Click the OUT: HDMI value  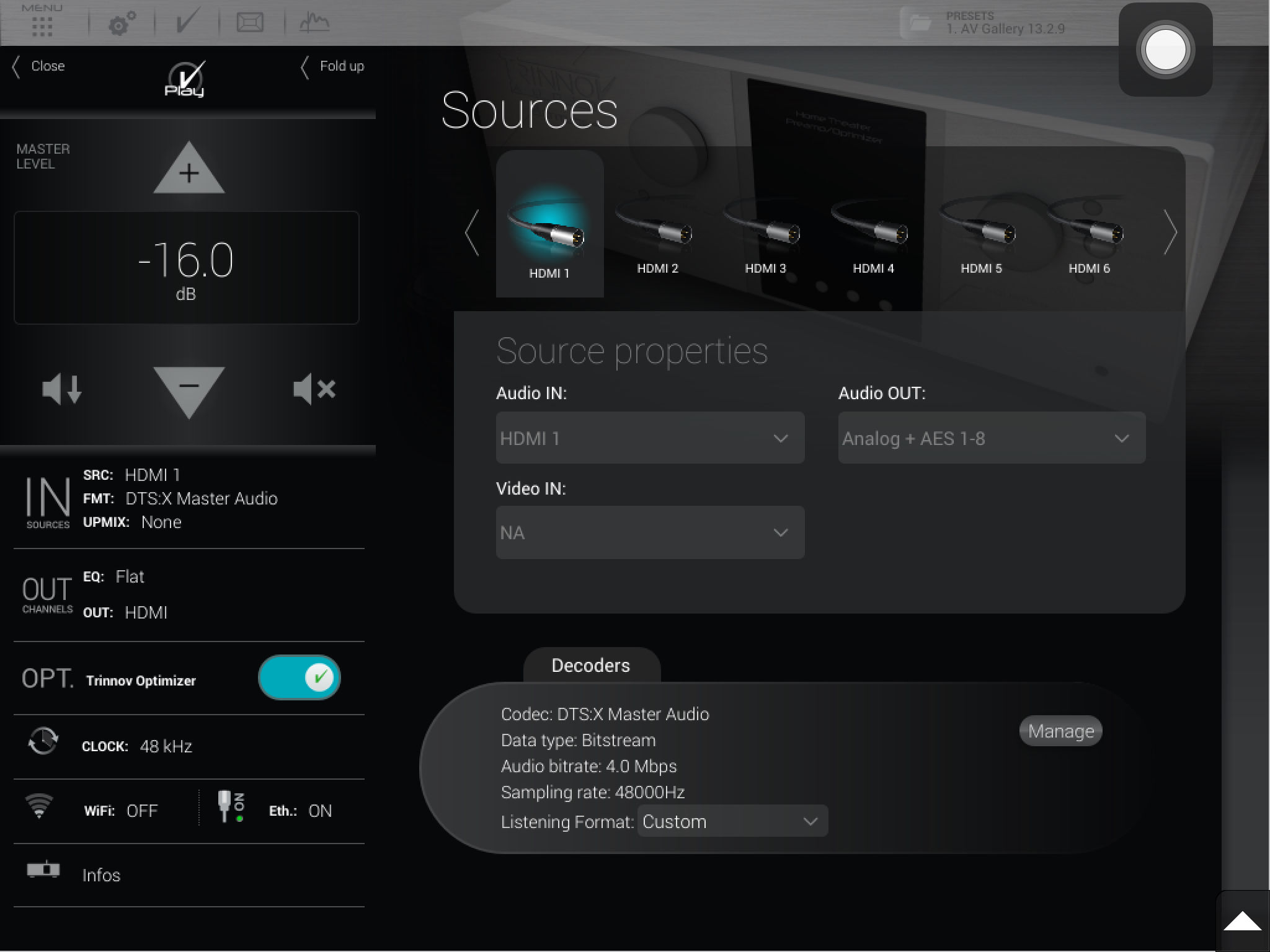pos(146,612)
